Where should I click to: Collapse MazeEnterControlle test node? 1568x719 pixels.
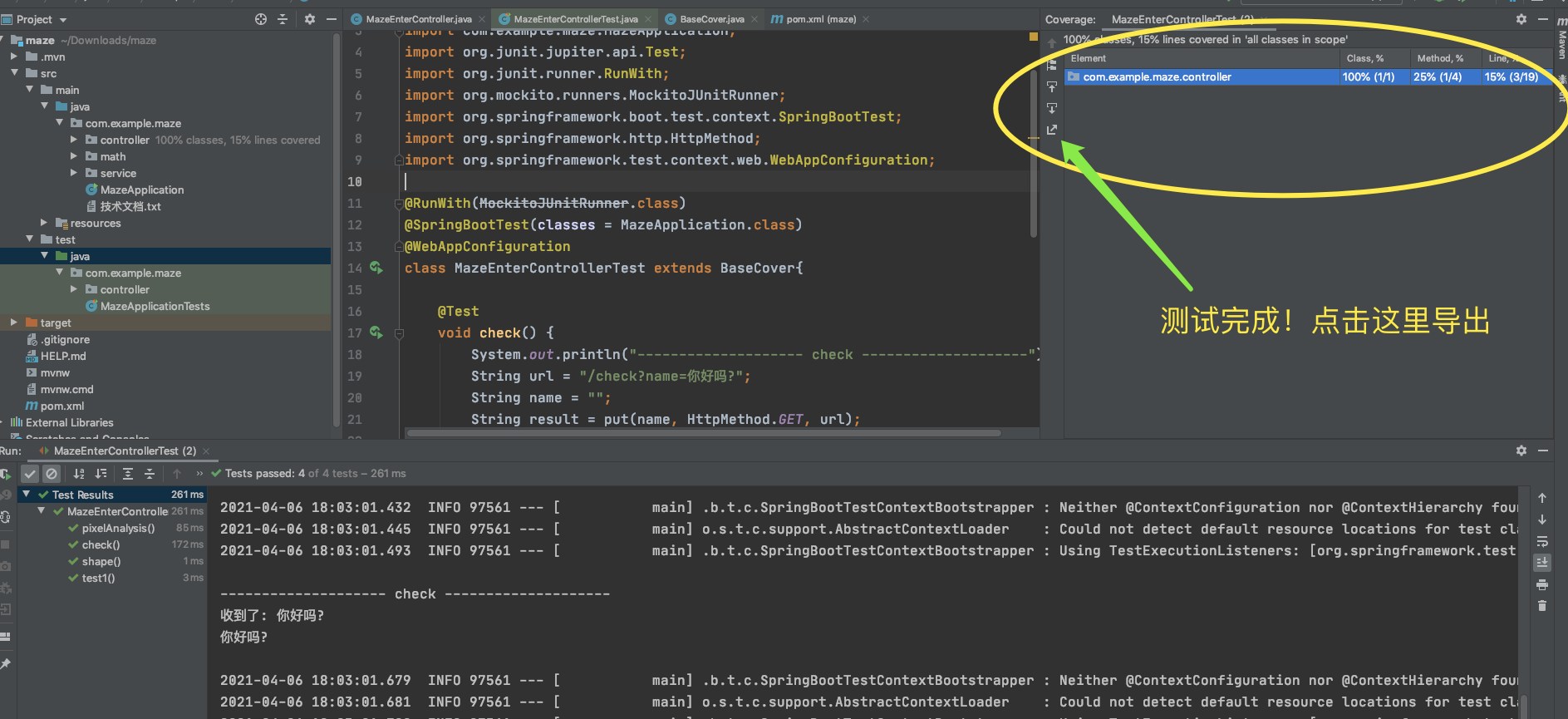click(42, 511)
